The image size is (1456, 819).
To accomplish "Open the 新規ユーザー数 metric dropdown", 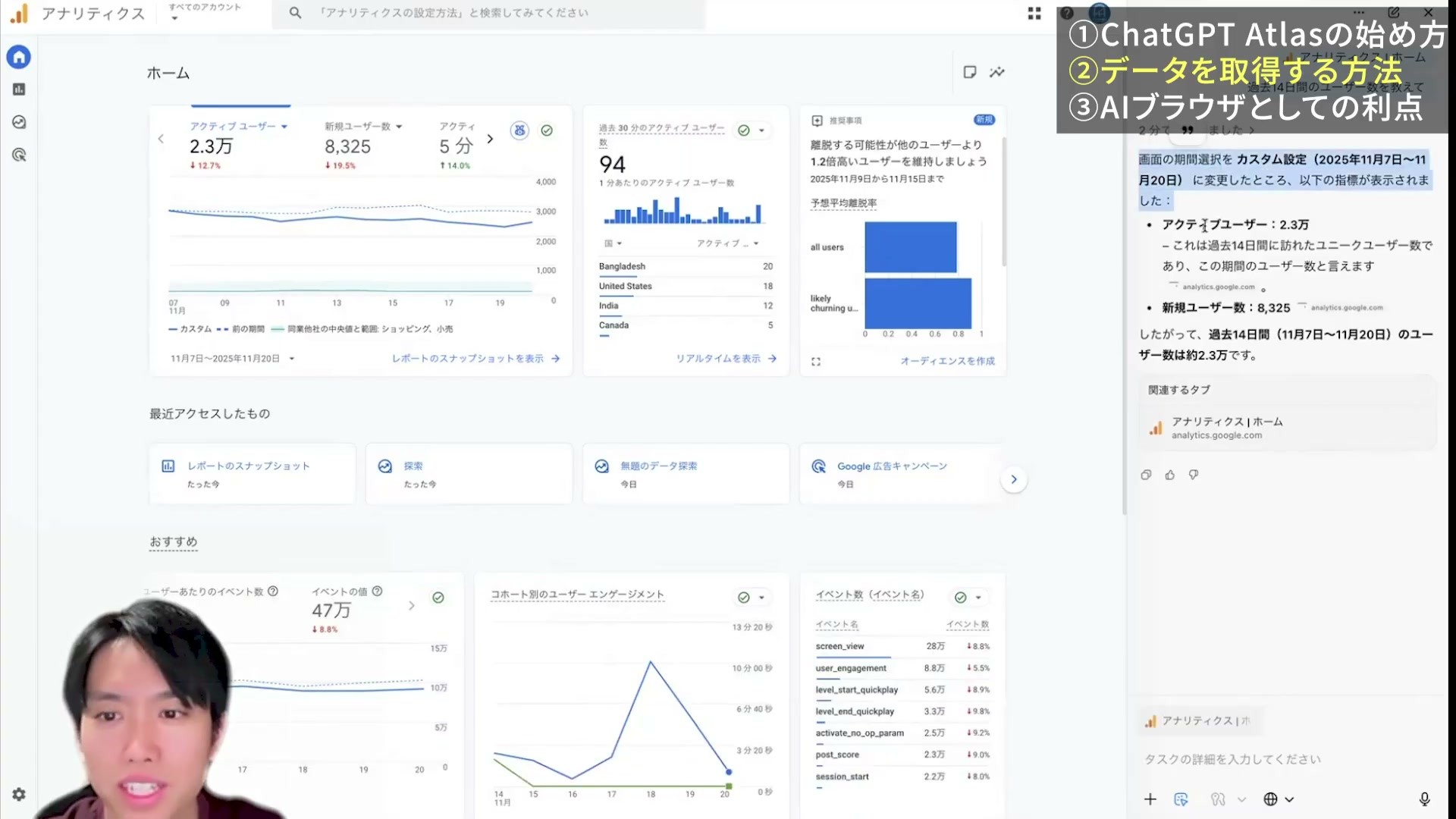I will (363, 127).
